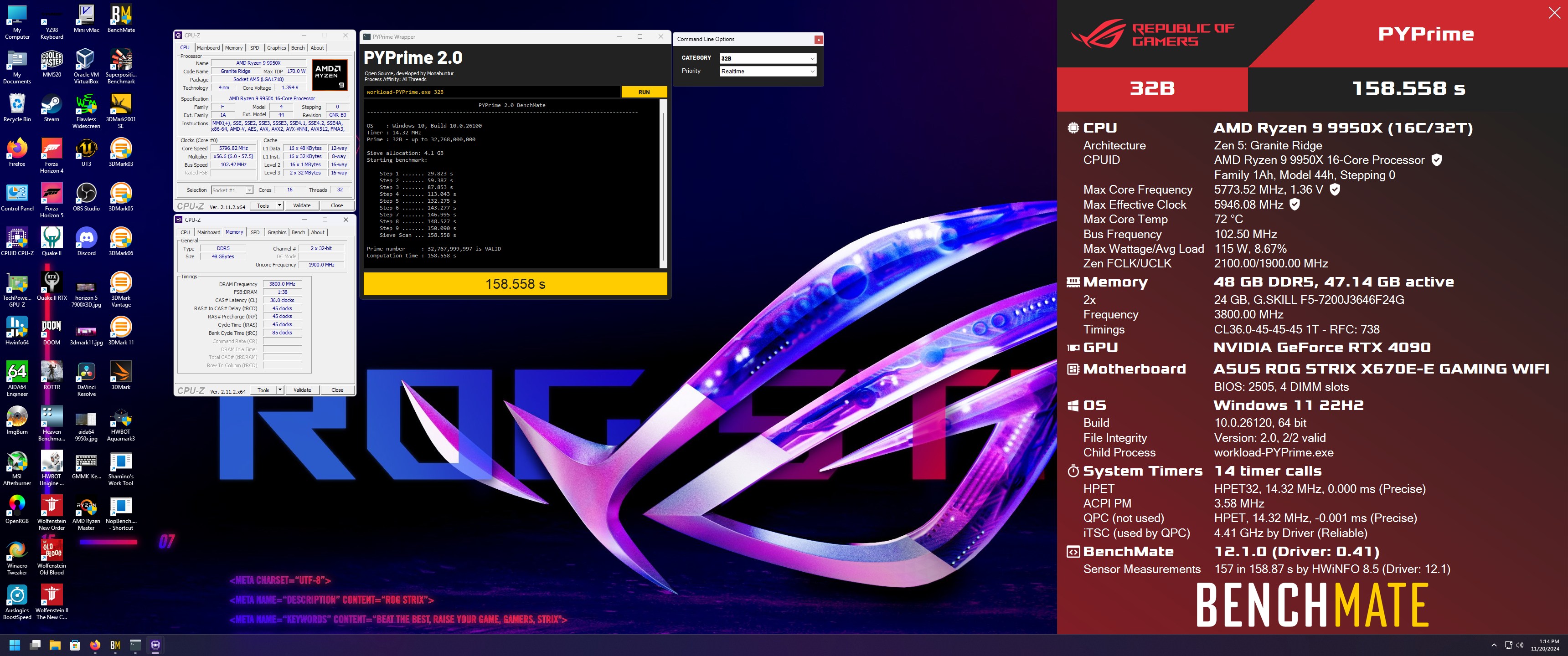1568x656 pixels.
Task: Click Validate in upper CPU-Z window
Action: pyautogui.click(x=302, y=206)
